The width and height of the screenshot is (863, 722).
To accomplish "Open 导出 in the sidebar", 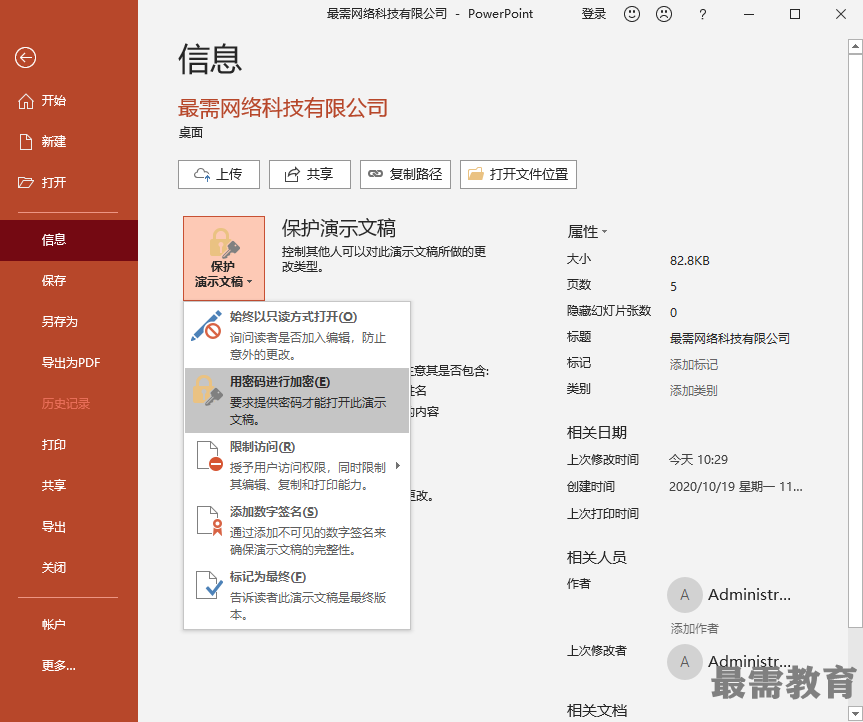I will coord(69,527).
